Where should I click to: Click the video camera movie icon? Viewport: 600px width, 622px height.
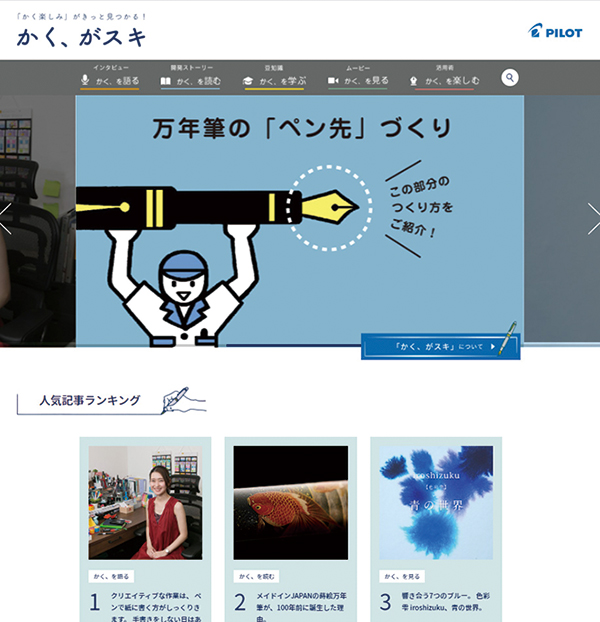(x=333, y=80)
